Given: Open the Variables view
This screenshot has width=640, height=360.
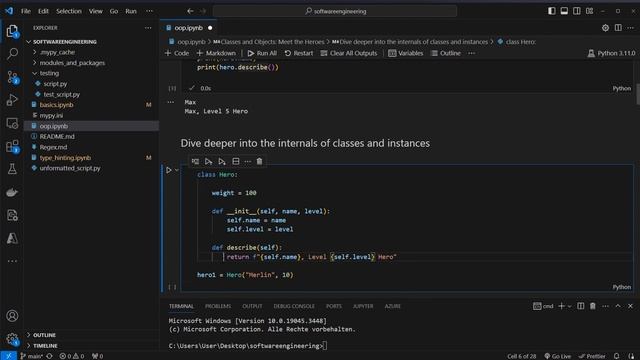Looking at the screenshot, I should (x=406, y=53).
